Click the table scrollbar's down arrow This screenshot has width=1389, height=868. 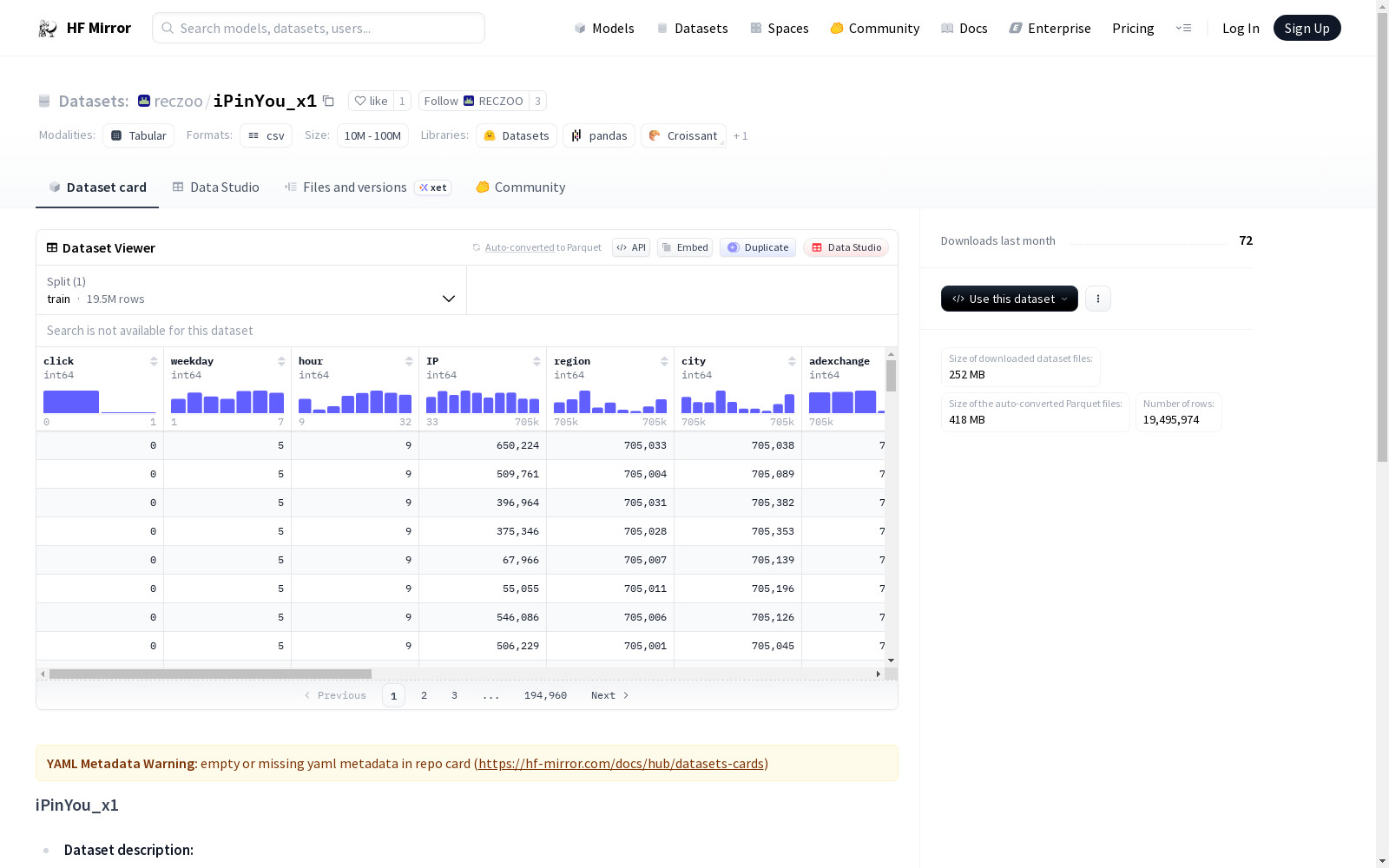tap(891, 661)
